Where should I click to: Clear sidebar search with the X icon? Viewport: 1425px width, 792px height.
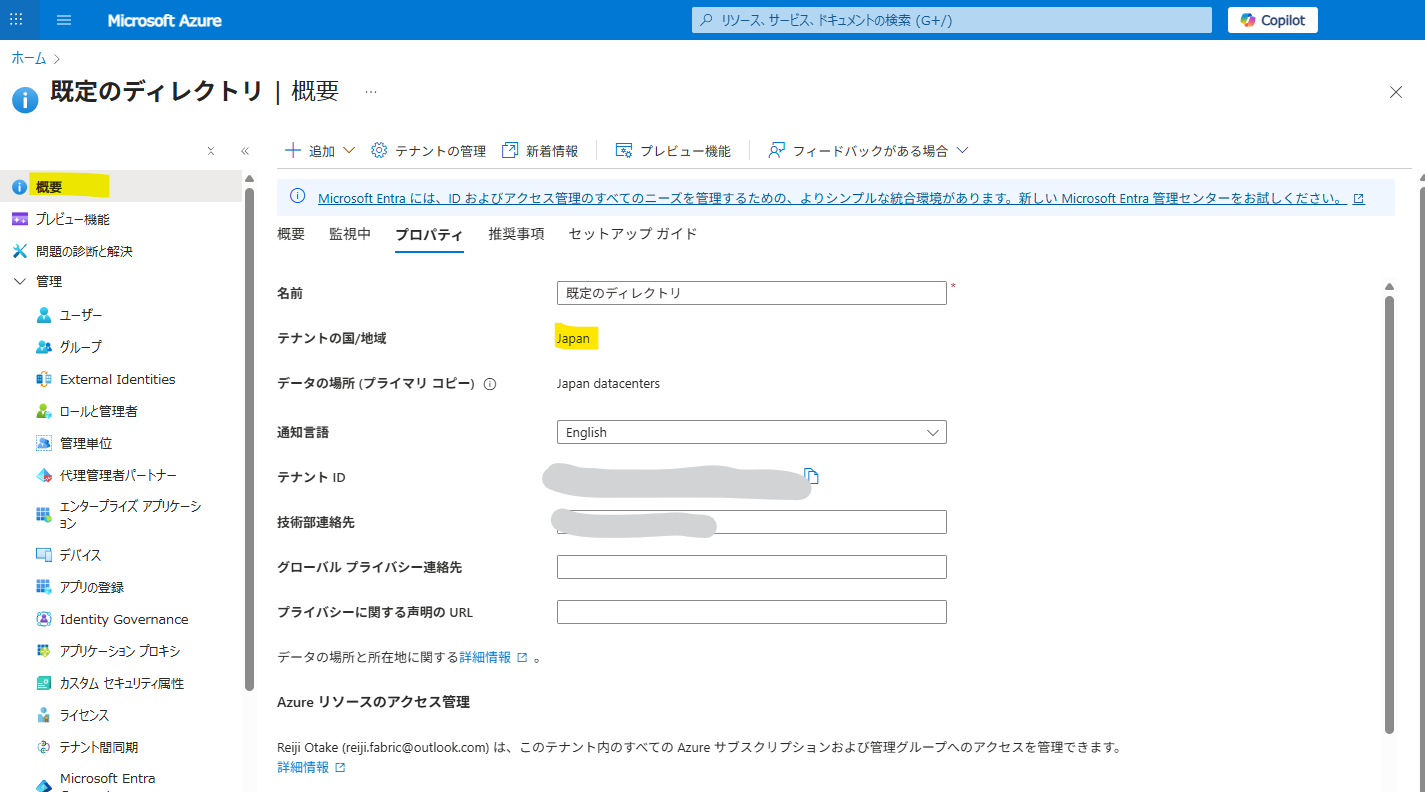coord(211,151)
